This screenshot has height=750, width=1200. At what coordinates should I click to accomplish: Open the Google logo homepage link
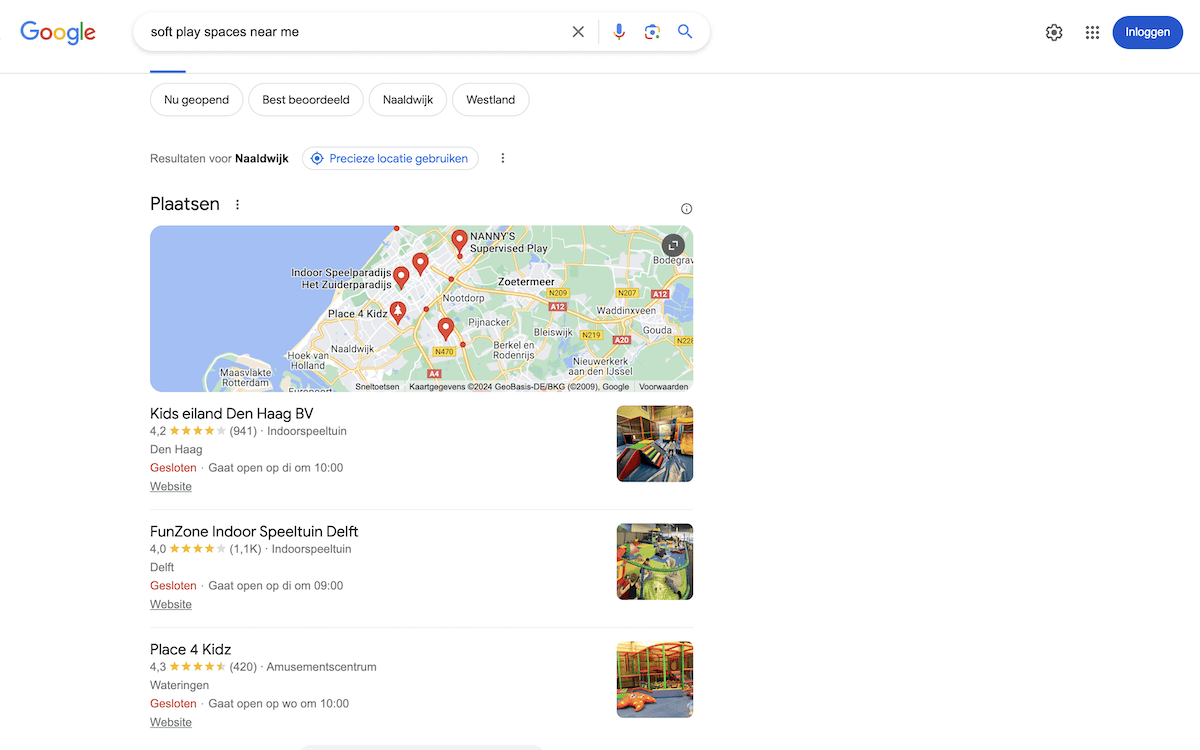tap(58, 32)
